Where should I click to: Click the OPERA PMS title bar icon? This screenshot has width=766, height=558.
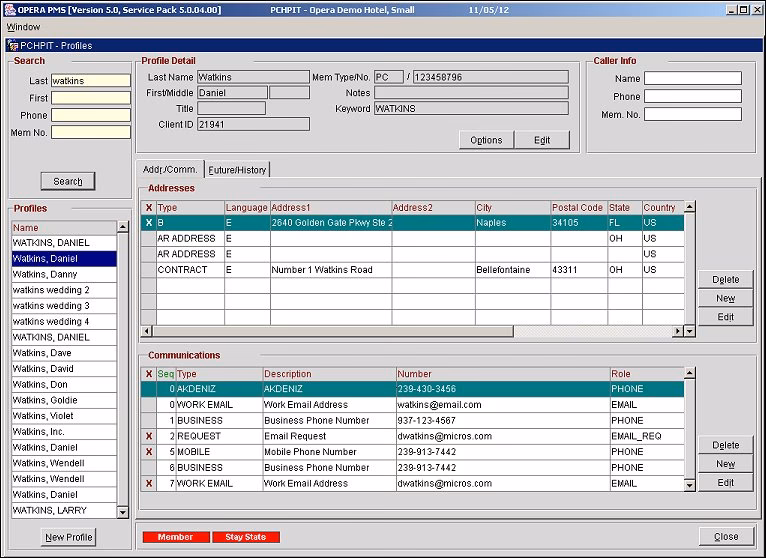coord(9,9)
